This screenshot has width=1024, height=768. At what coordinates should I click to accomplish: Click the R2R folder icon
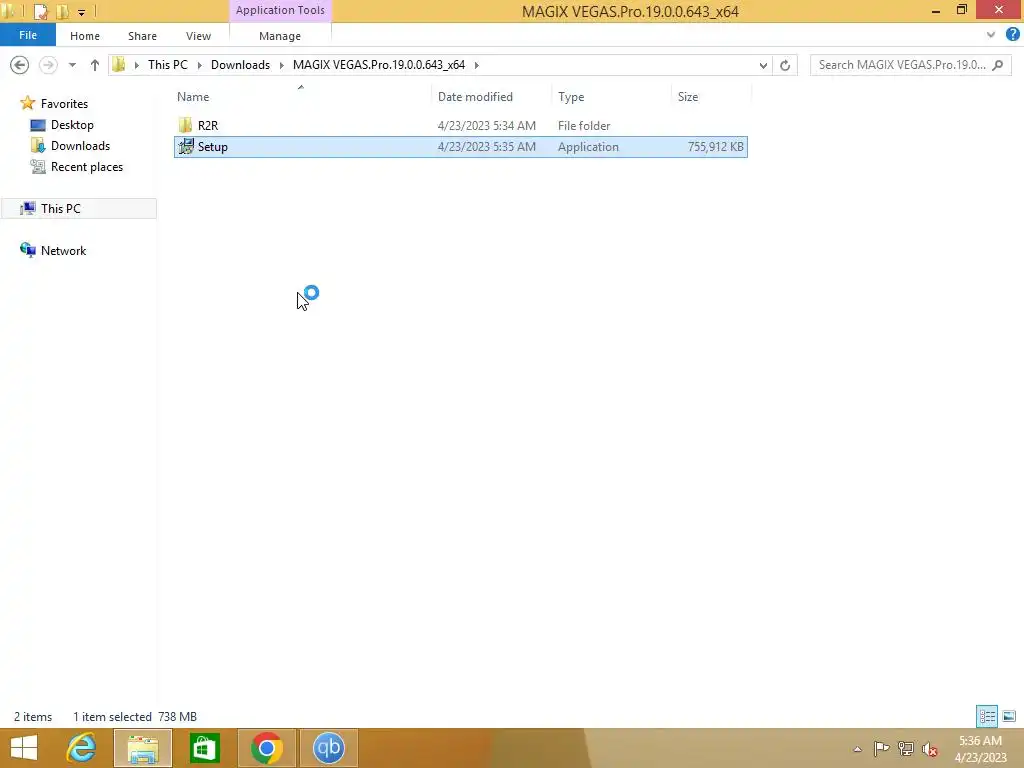[185, 125]
